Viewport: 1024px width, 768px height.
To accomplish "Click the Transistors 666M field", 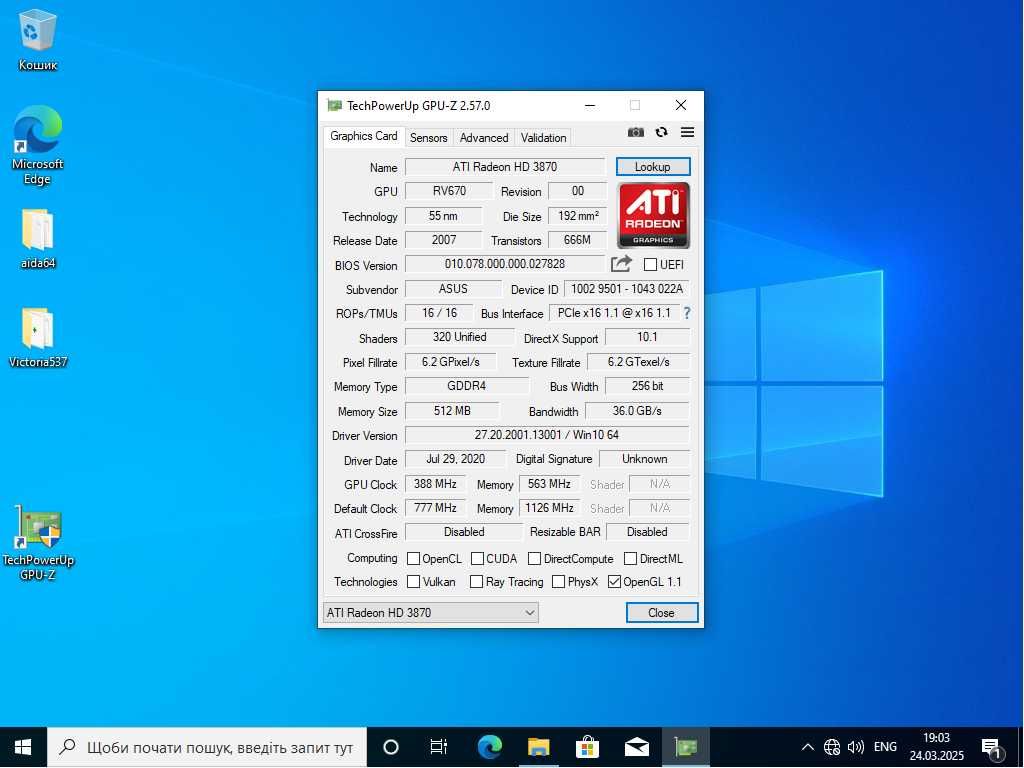I will 577,240.
